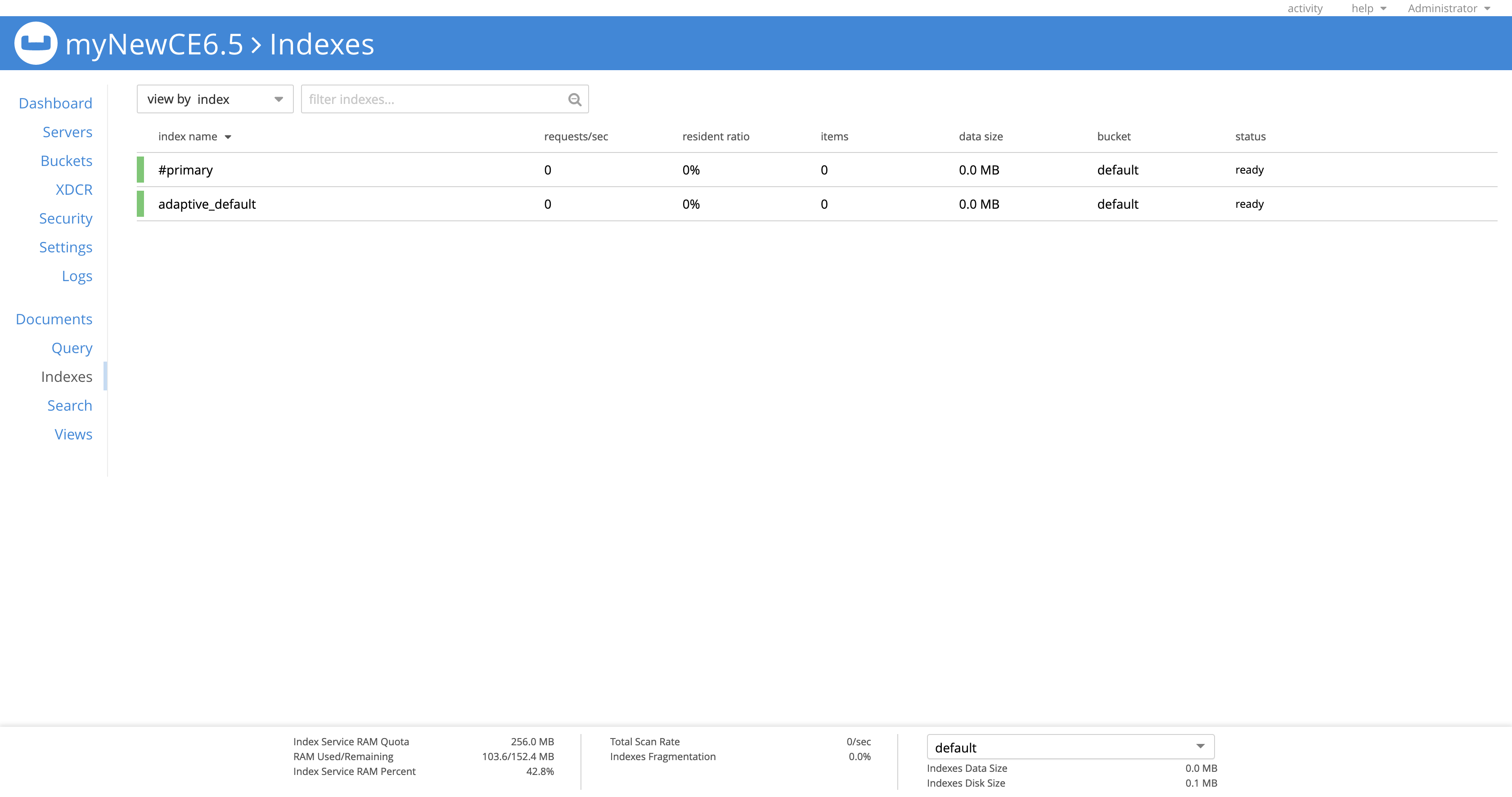Image resolution: width=1512 pixels, height=797 pixels.
Task: Click the search filter icon
Action: pos(575,99)
